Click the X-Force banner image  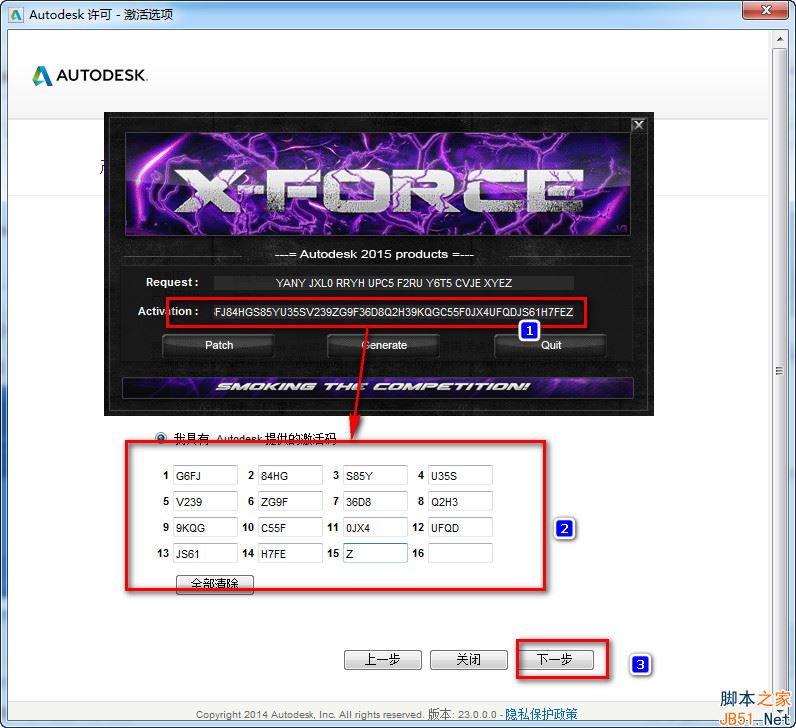click(378, 184)
